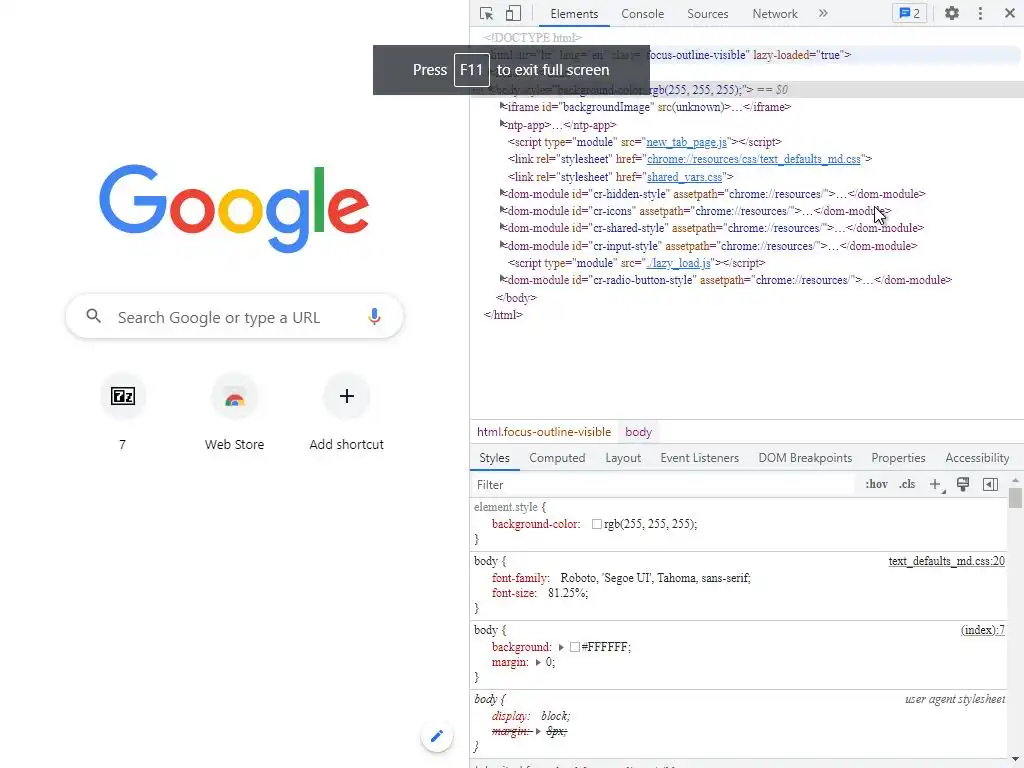Open the Properties pane tab
Image resolution: width=1024 pixels, height=768 pixels.
[x=898, y=458]
